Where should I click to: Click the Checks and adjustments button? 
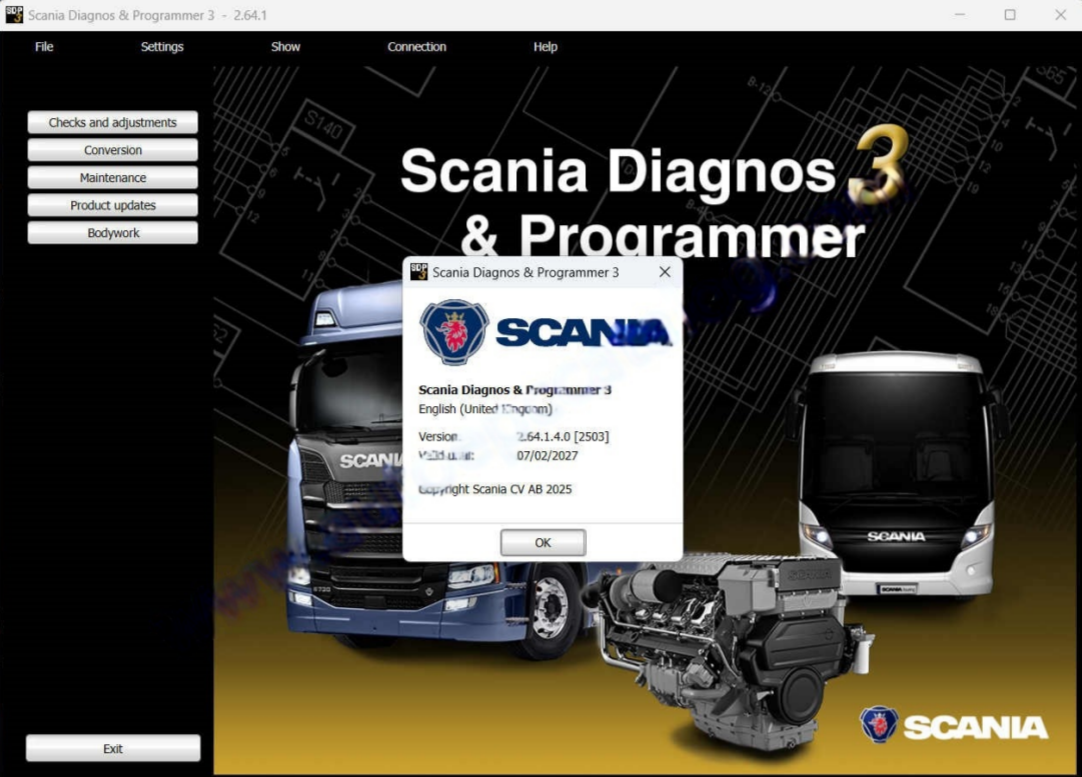point(112,122)
